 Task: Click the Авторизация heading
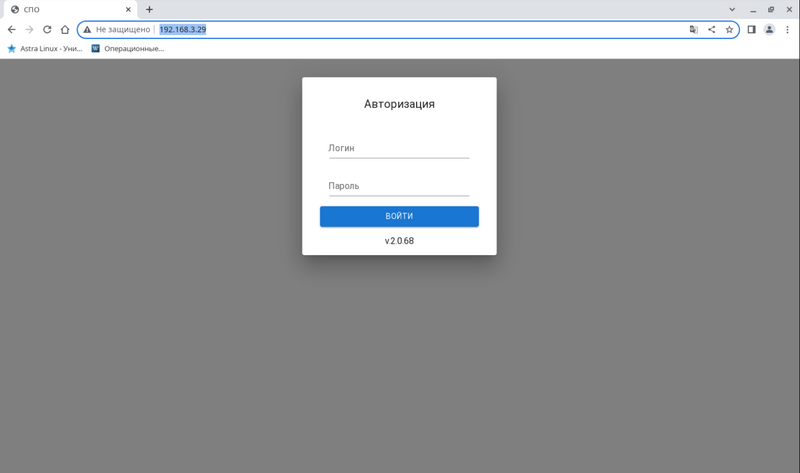point(399,104)
